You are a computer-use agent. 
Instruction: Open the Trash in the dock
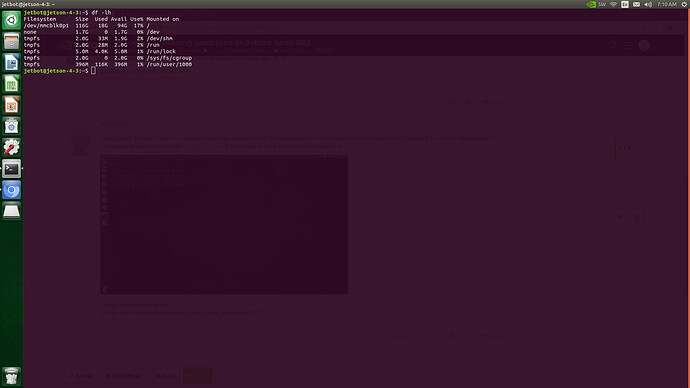11,376
